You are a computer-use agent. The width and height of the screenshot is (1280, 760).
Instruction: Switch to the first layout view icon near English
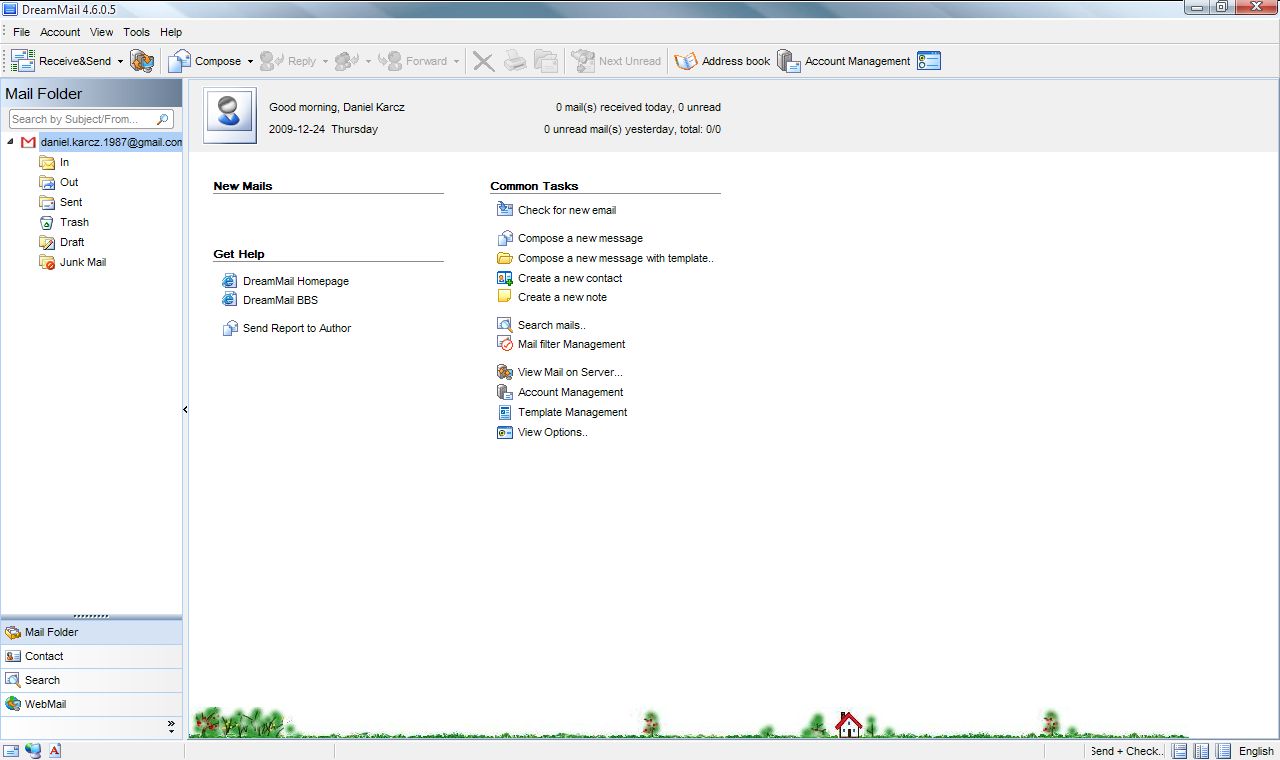[x=1180, y=751]
